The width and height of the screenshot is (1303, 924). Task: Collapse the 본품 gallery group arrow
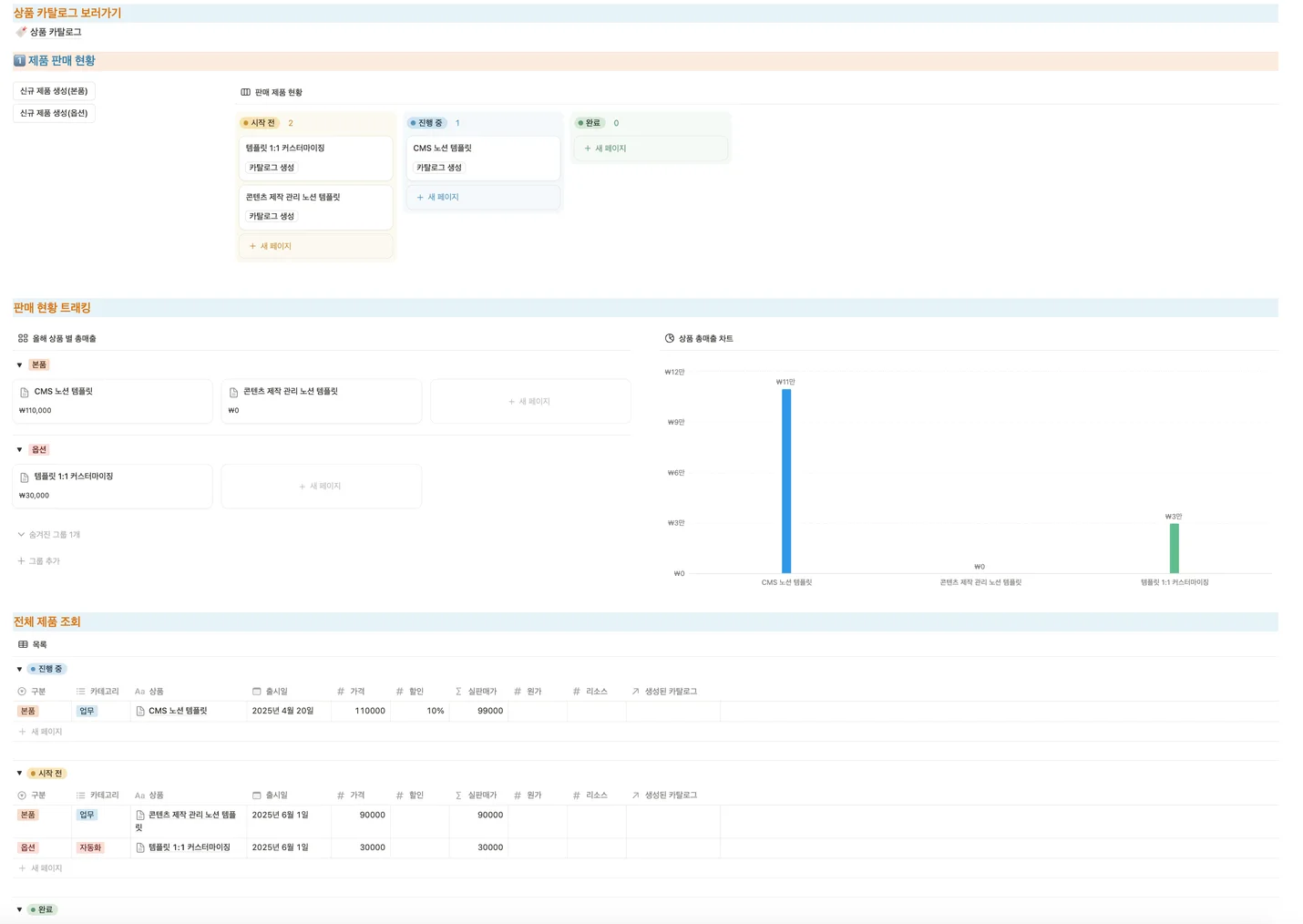coord(19,365)
